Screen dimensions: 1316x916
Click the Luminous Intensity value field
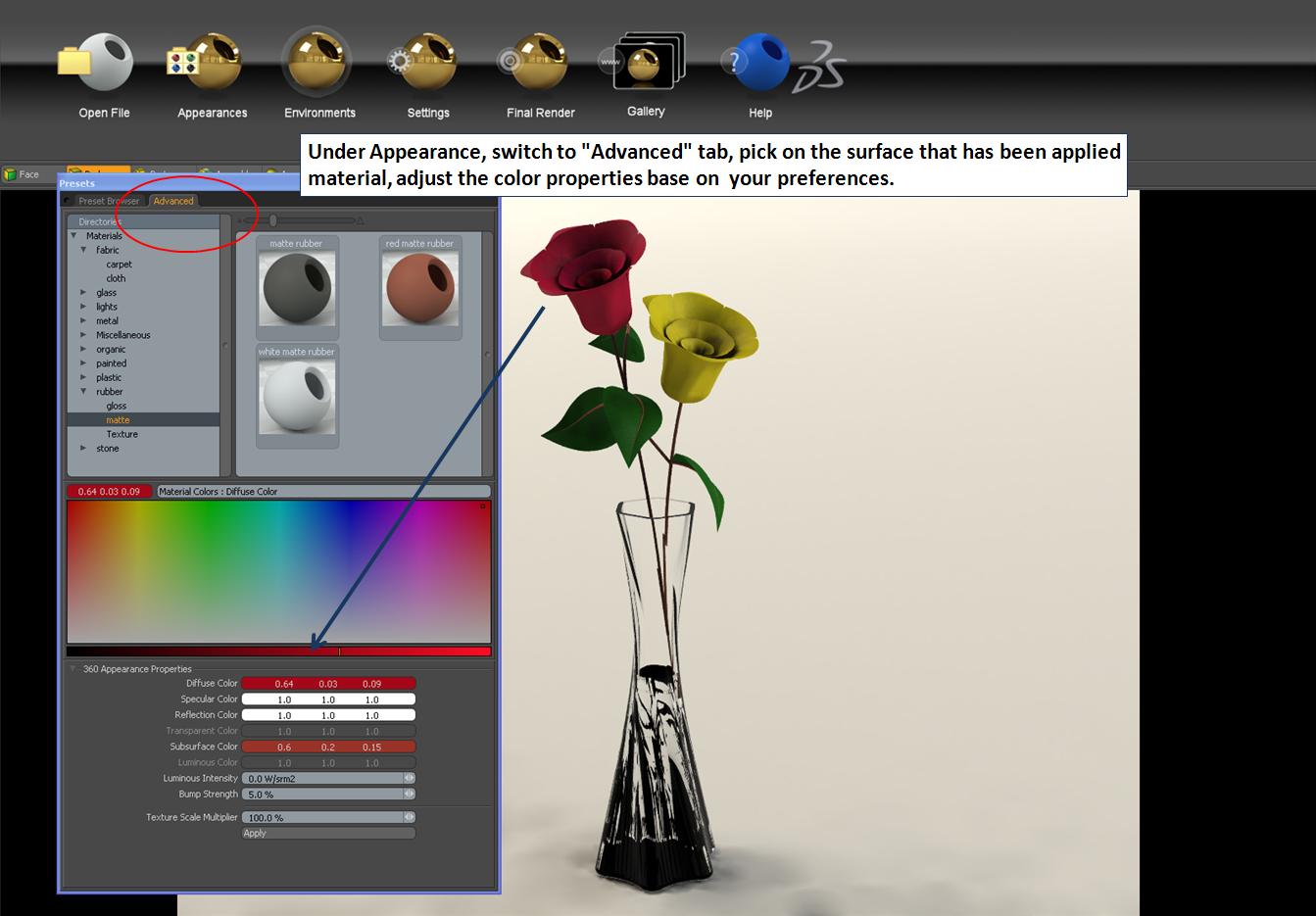(322, 778)
